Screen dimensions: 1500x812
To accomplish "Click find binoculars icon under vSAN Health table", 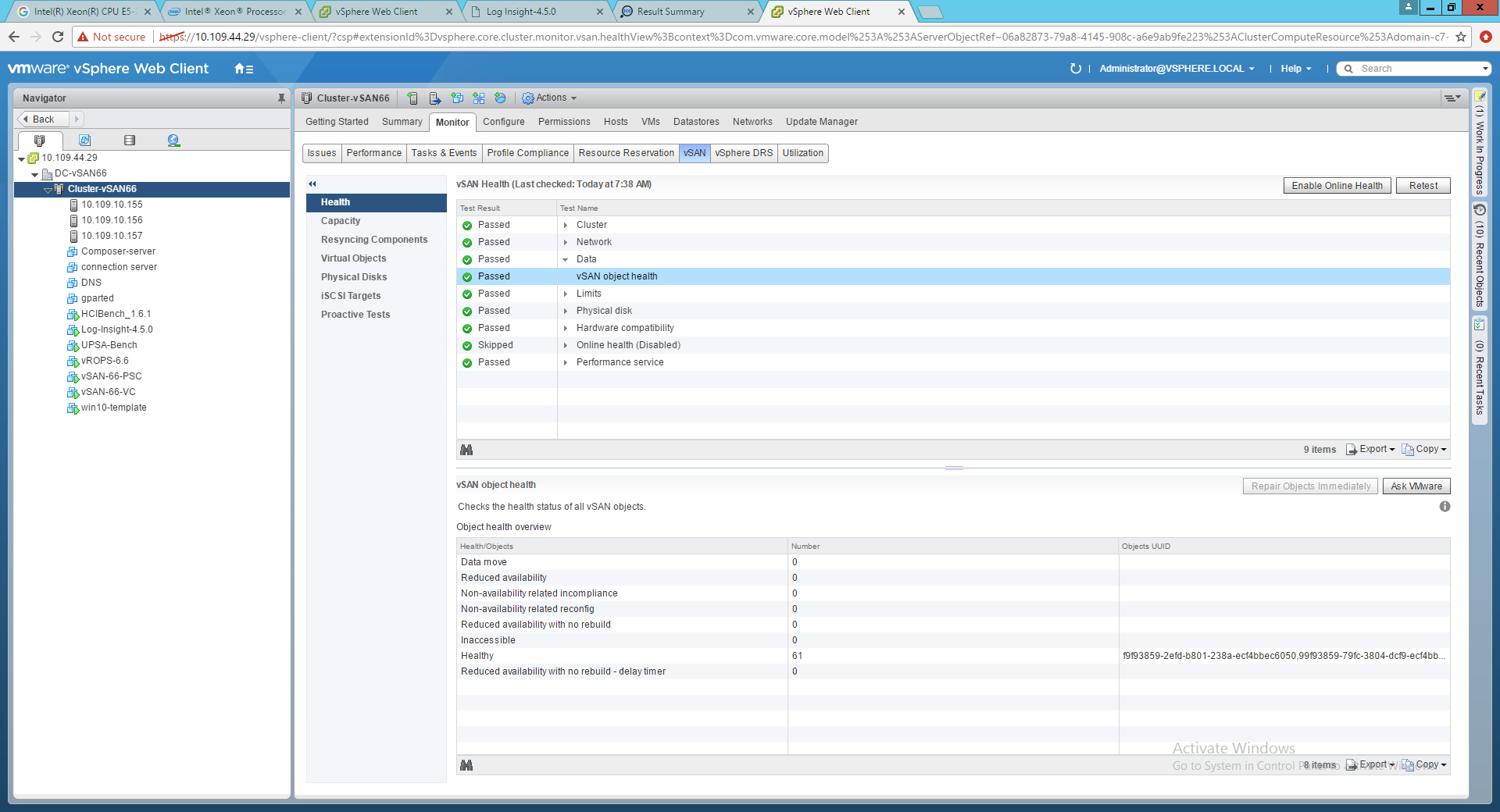I will tap(466, 450).
